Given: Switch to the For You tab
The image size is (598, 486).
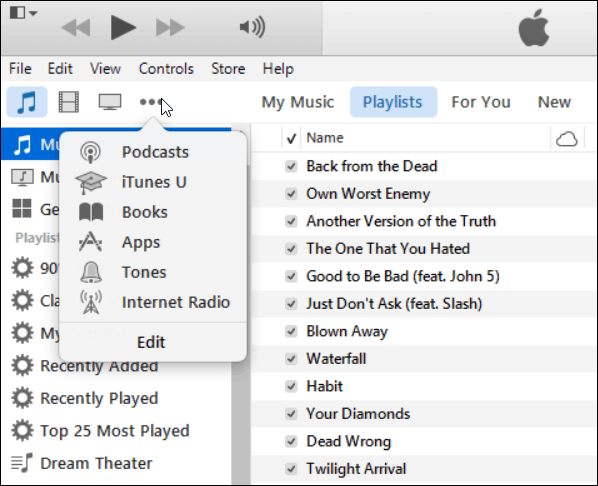Looking at the screenshot, I should pos(481,102).
